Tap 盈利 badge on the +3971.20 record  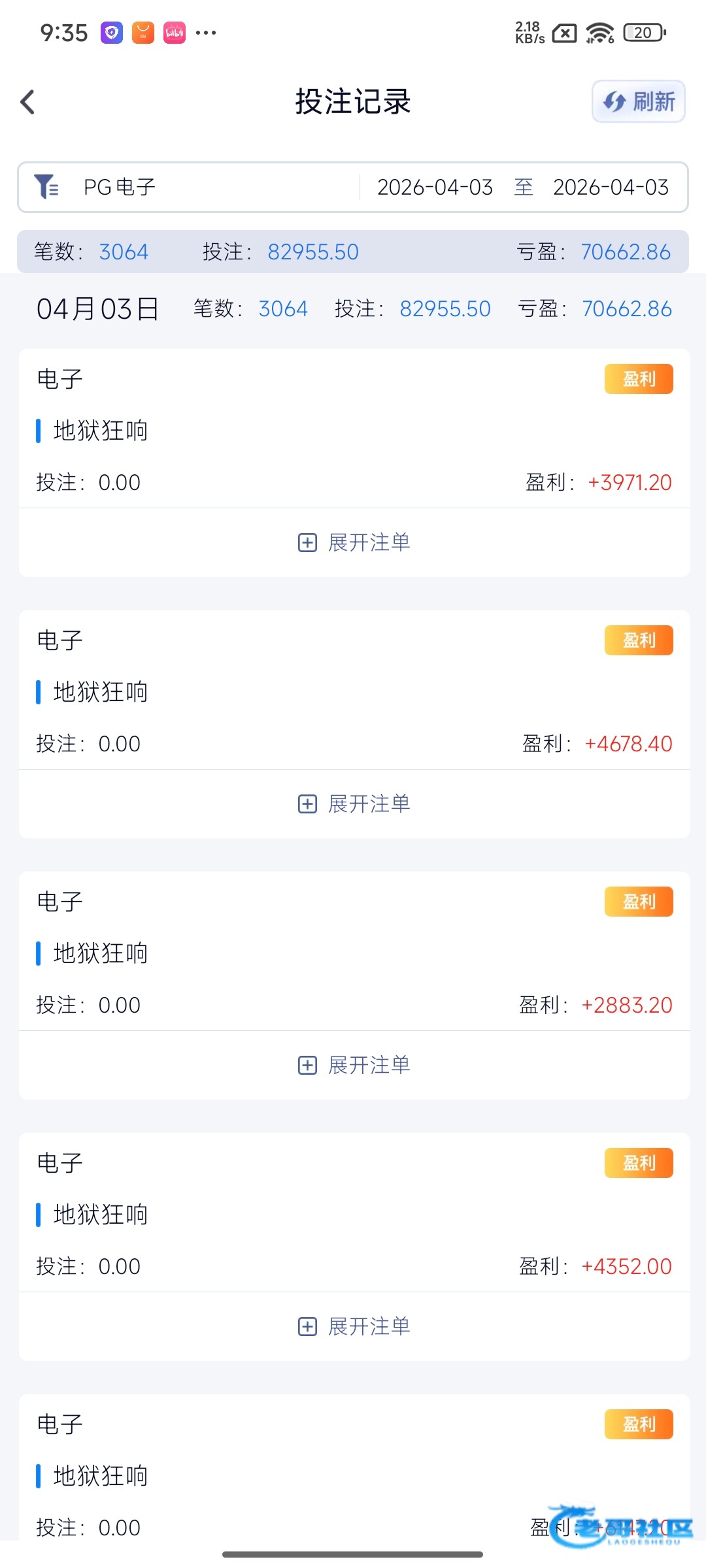click(x=639, y=379)
